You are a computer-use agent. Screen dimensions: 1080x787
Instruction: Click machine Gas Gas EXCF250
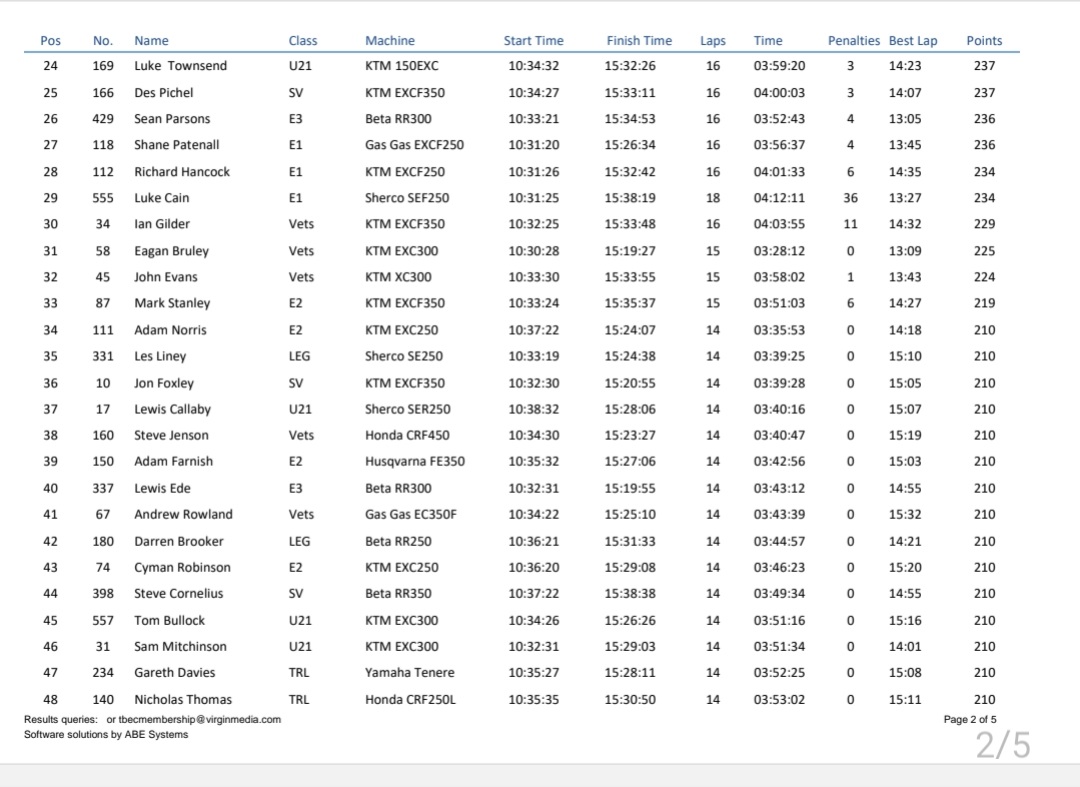point(414,145)
